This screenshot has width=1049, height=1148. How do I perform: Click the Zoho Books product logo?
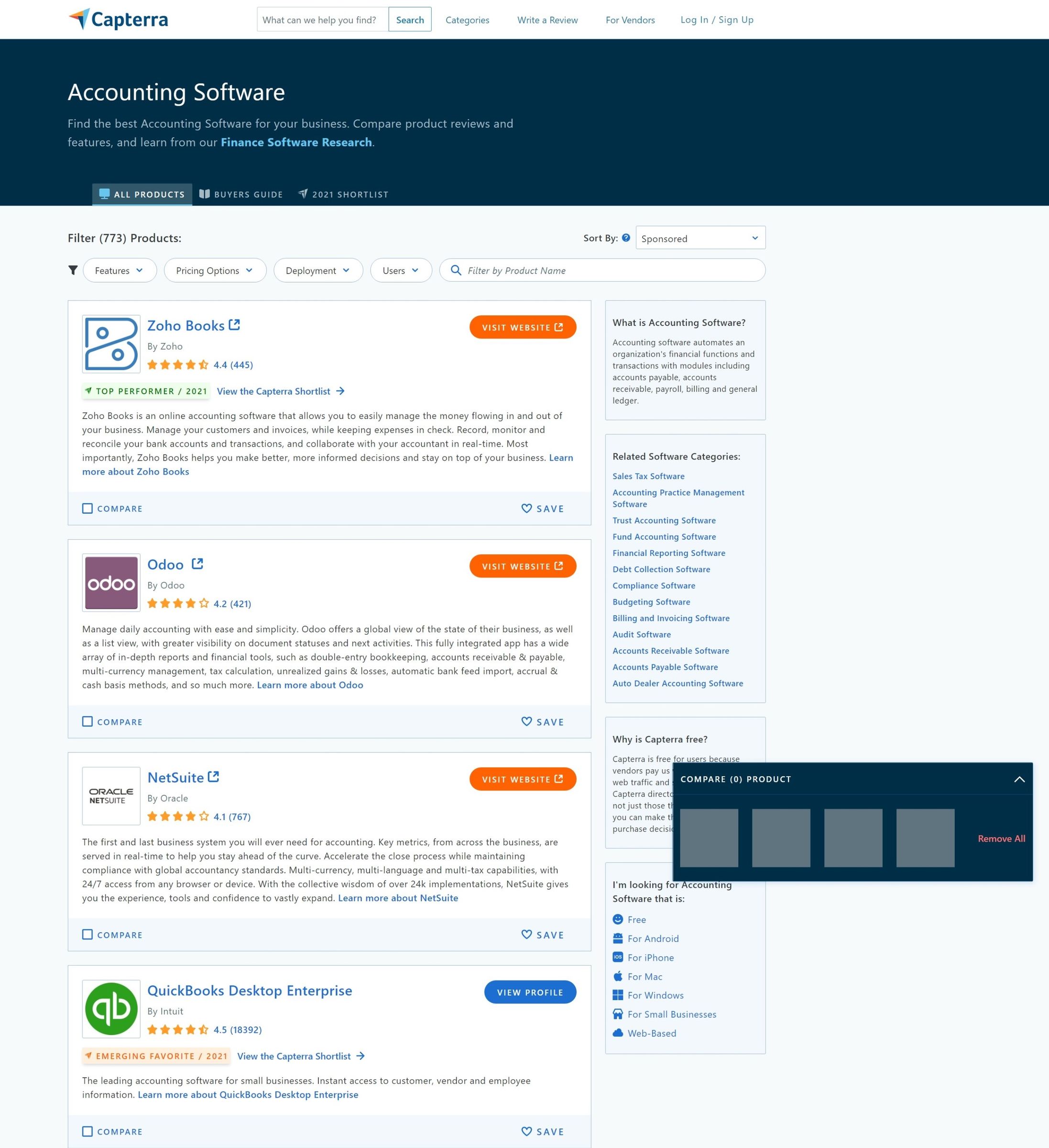pyautogui.click(x=110, y=343)
